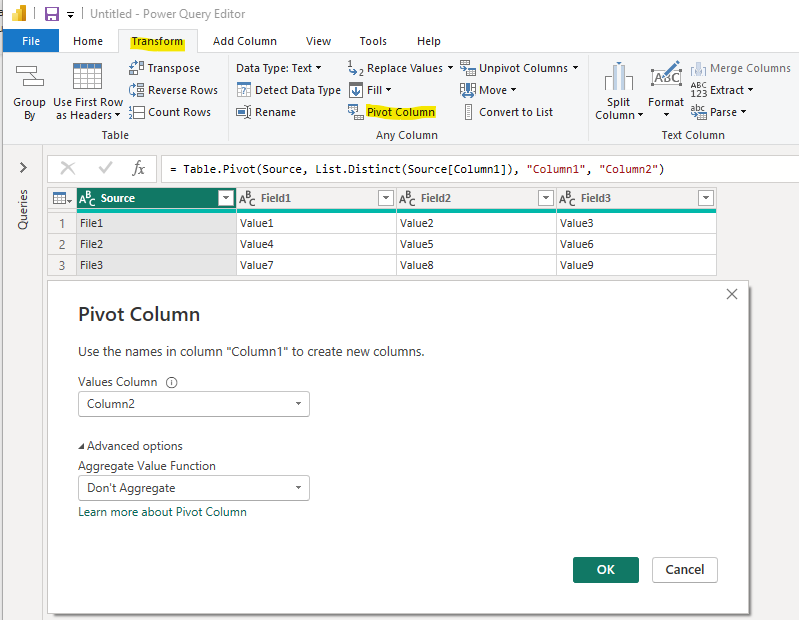
Task: Click the Fill down icon
Action: 356,91
